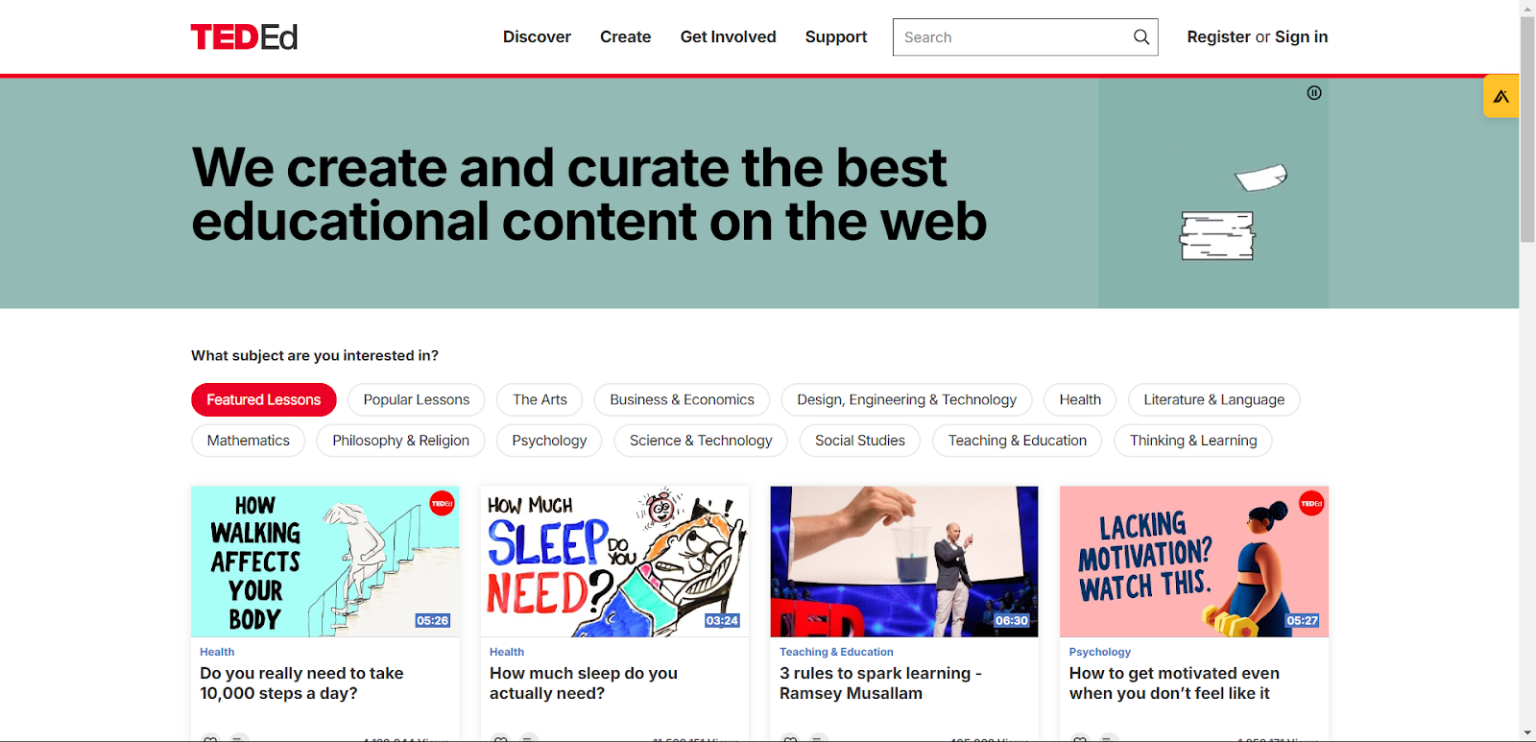Image resolution: width=1536 pixels, height=742 pixels.
Task: Open the accessibility widget on the right edge
Action: (x=1501, y=95)
